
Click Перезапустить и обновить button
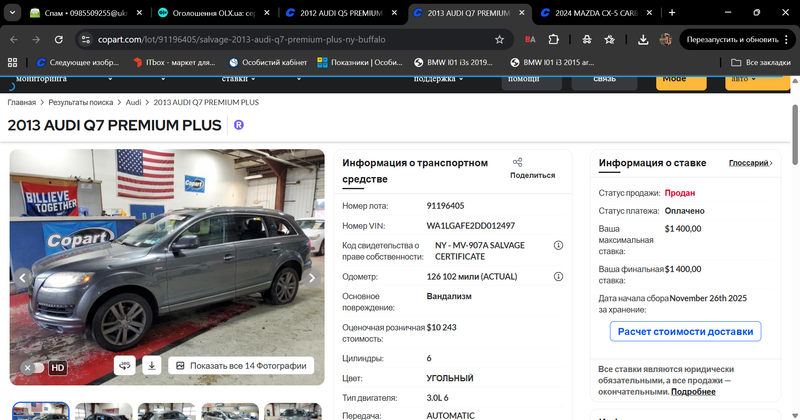pos(732,39)
